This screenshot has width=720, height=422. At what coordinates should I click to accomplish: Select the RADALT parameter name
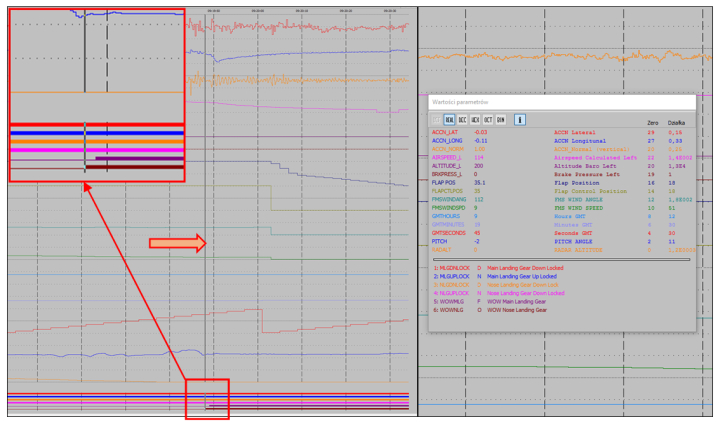441,250
